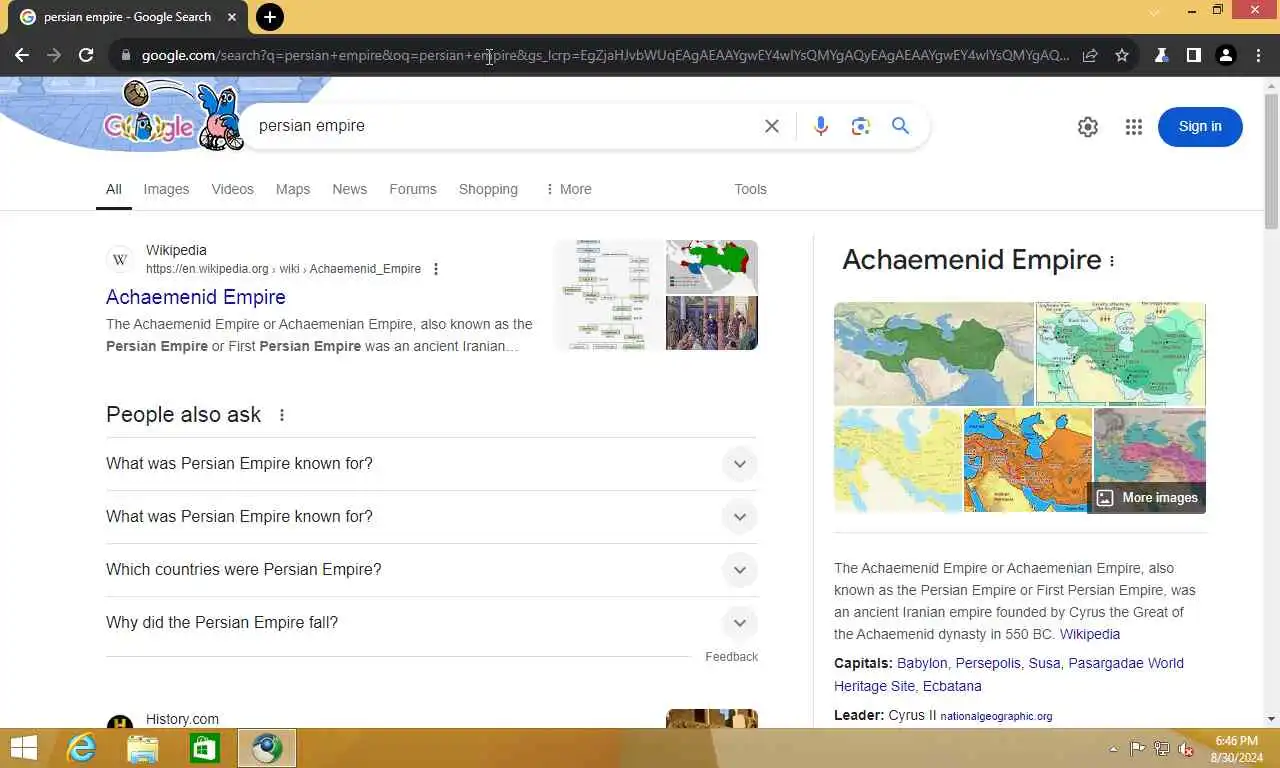Submit search with the magnifying glass icon
This screenshot has height=768, width=1280.
900,126
